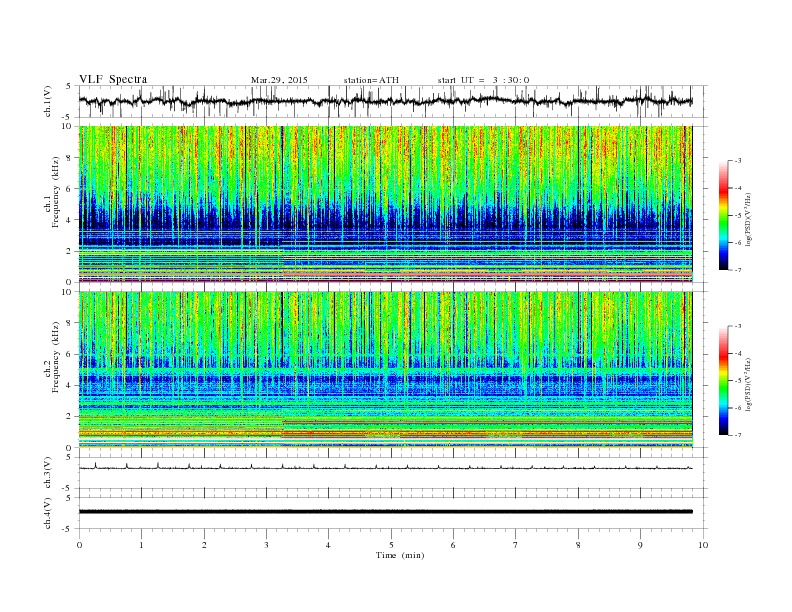Click time axis tick label "10" at bottom right
Image resolution: width=792 pixels, height=612 pixels.
click(703, 545)
